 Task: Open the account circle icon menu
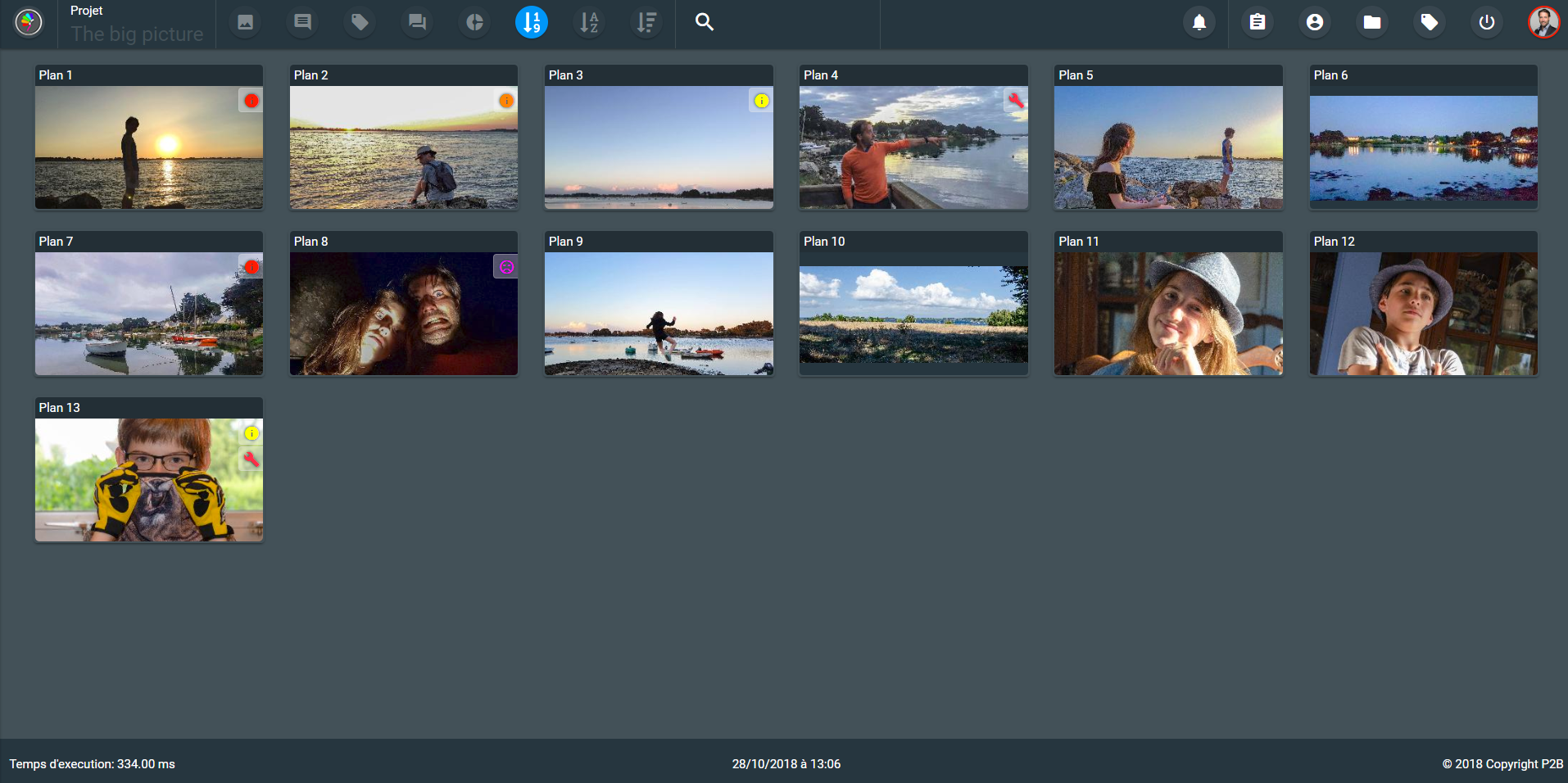1314,22
